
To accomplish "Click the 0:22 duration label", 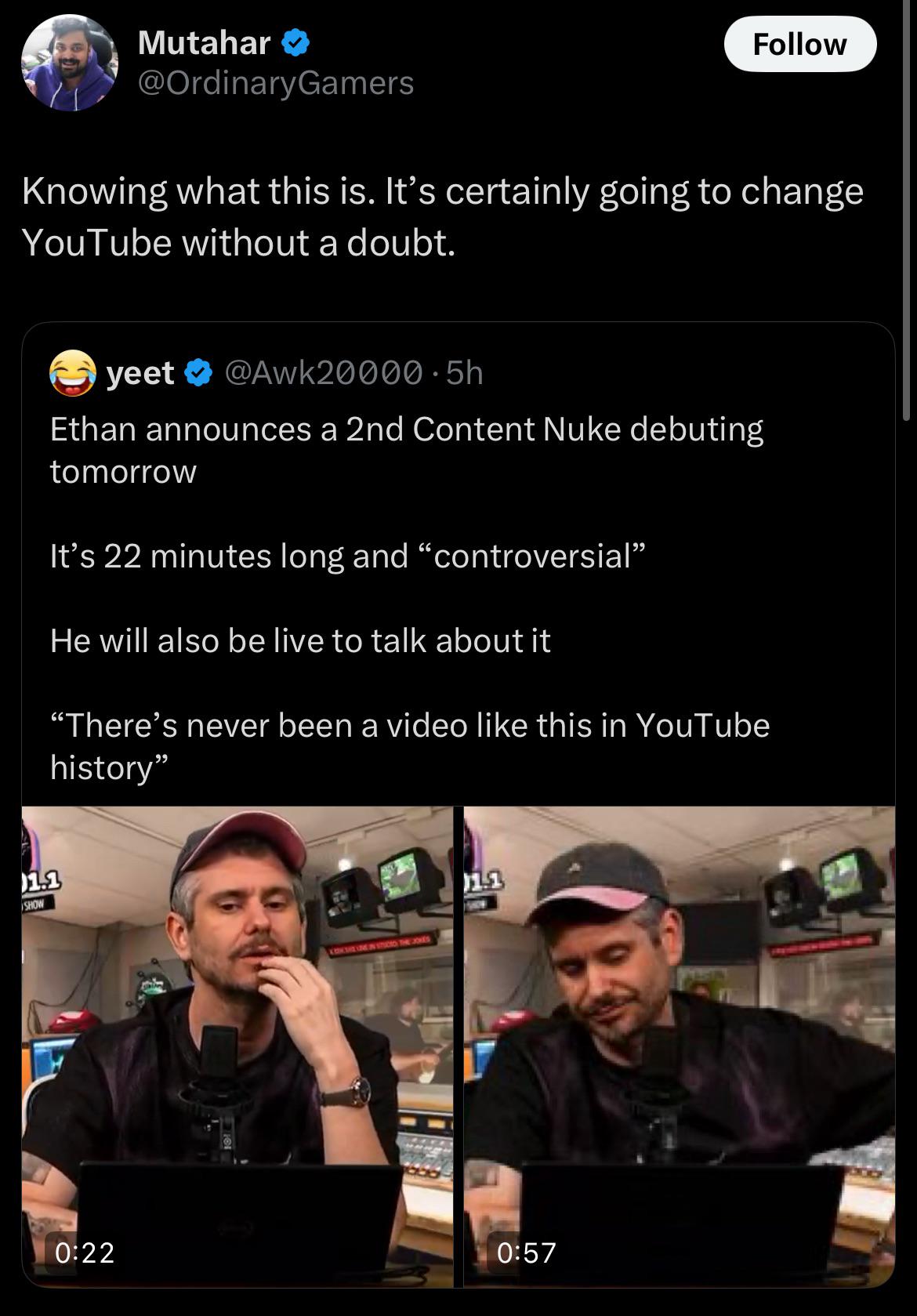I will [x=85, y=1253].
